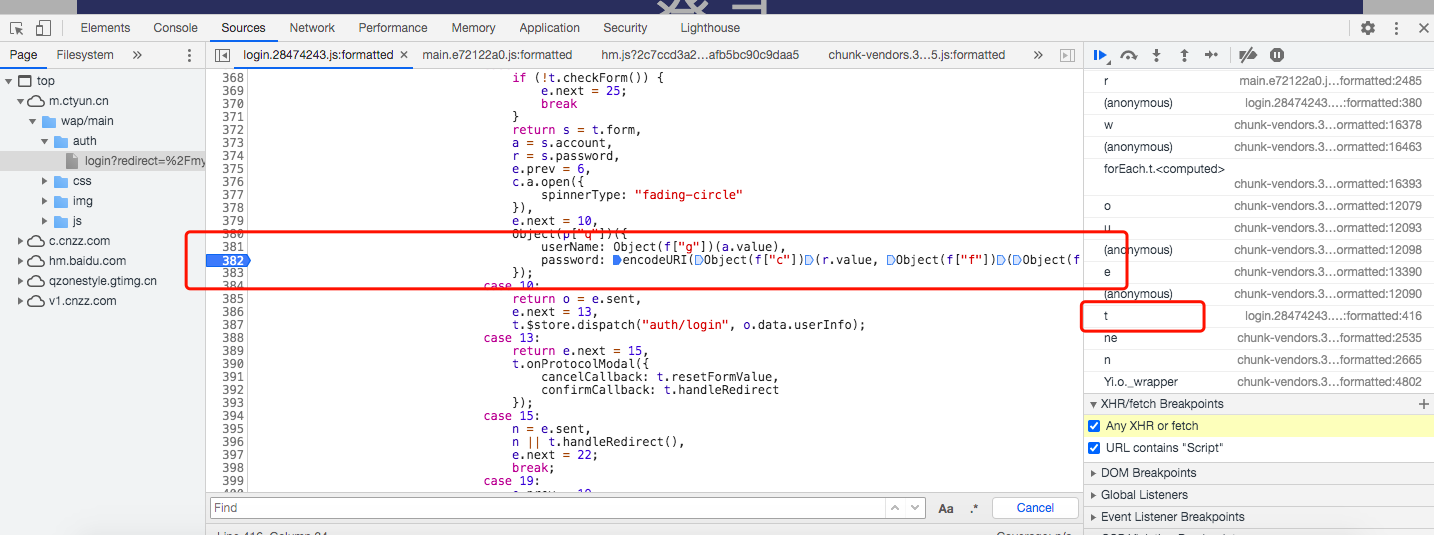Screen dimensions: 1434x535
Task: Resume script execution
Action: pyautogui.click(x=1100, y=55)
